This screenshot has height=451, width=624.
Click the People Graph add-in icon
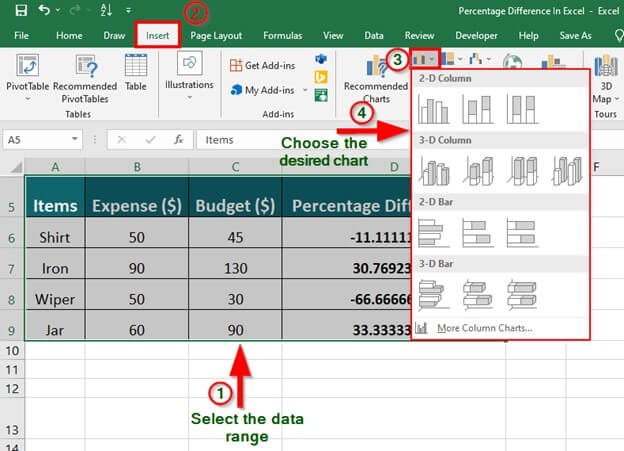[321, 95]
